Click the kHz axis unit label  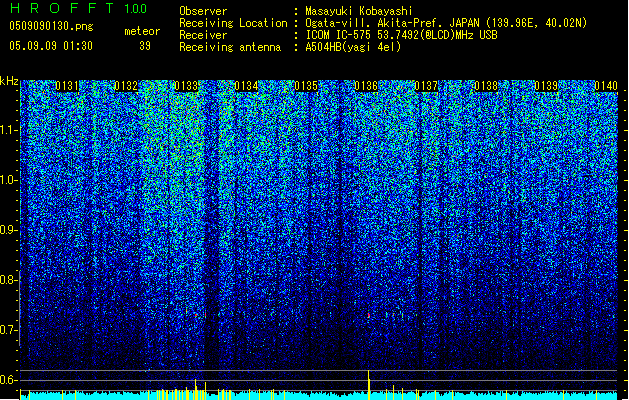tap(9, 81)
